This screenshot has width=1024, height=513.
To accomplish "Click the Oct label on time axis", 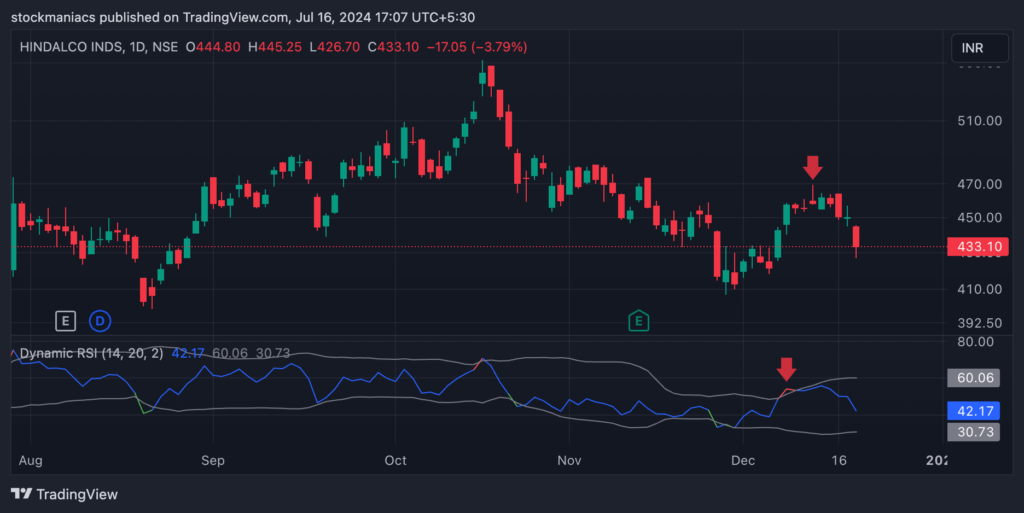I will coord(395,460).
